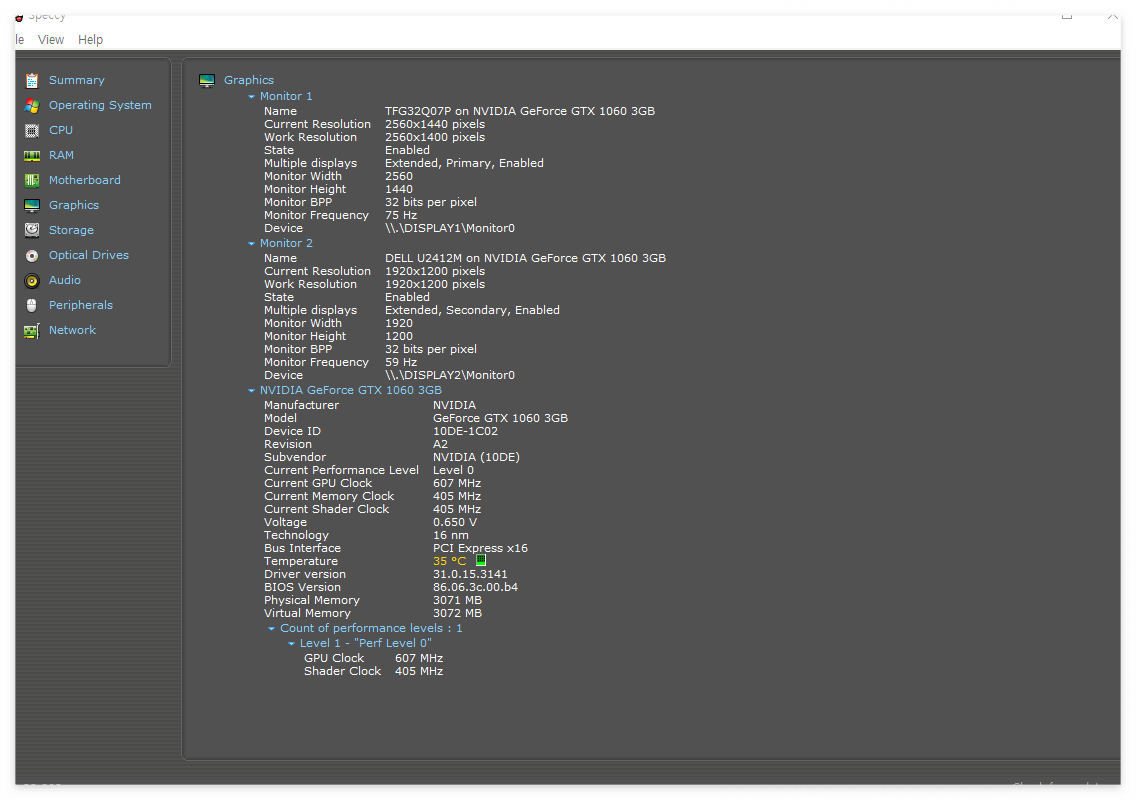Click the CPU chip icon
This screenshot has height=800, width=1136.
[x=32, y=130]
